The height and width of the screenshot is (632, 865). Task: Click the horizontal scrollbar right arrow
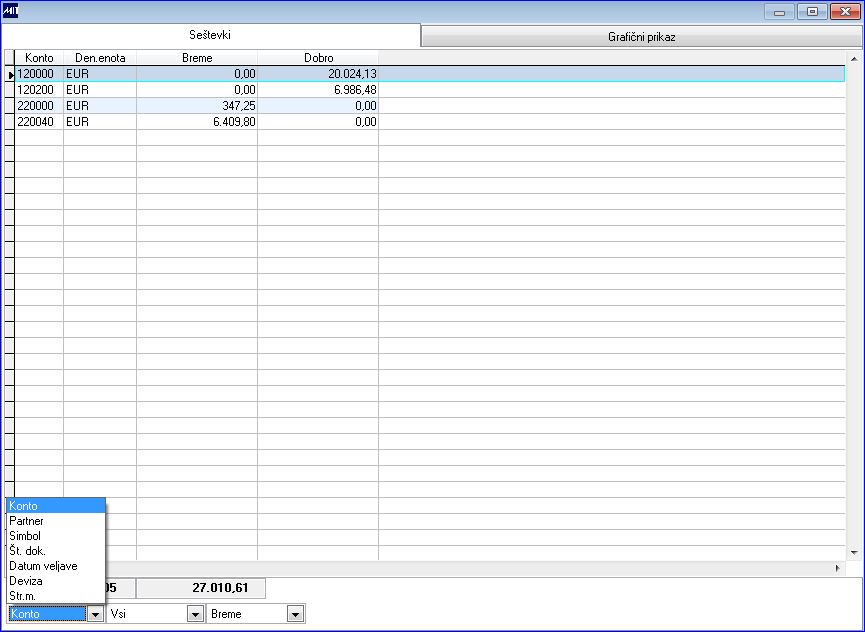(837, 567)
